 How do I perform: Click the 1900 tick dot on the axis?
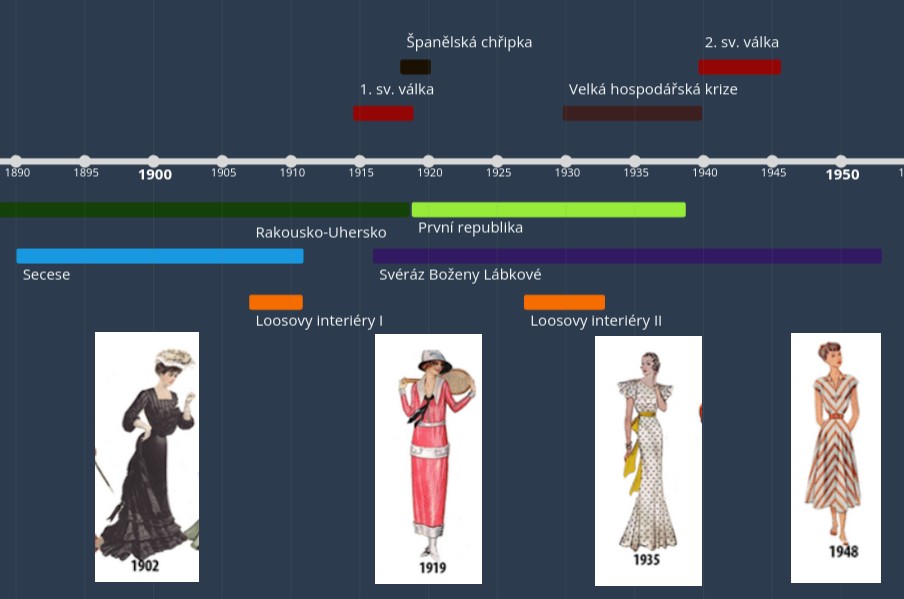pos(153,161)
